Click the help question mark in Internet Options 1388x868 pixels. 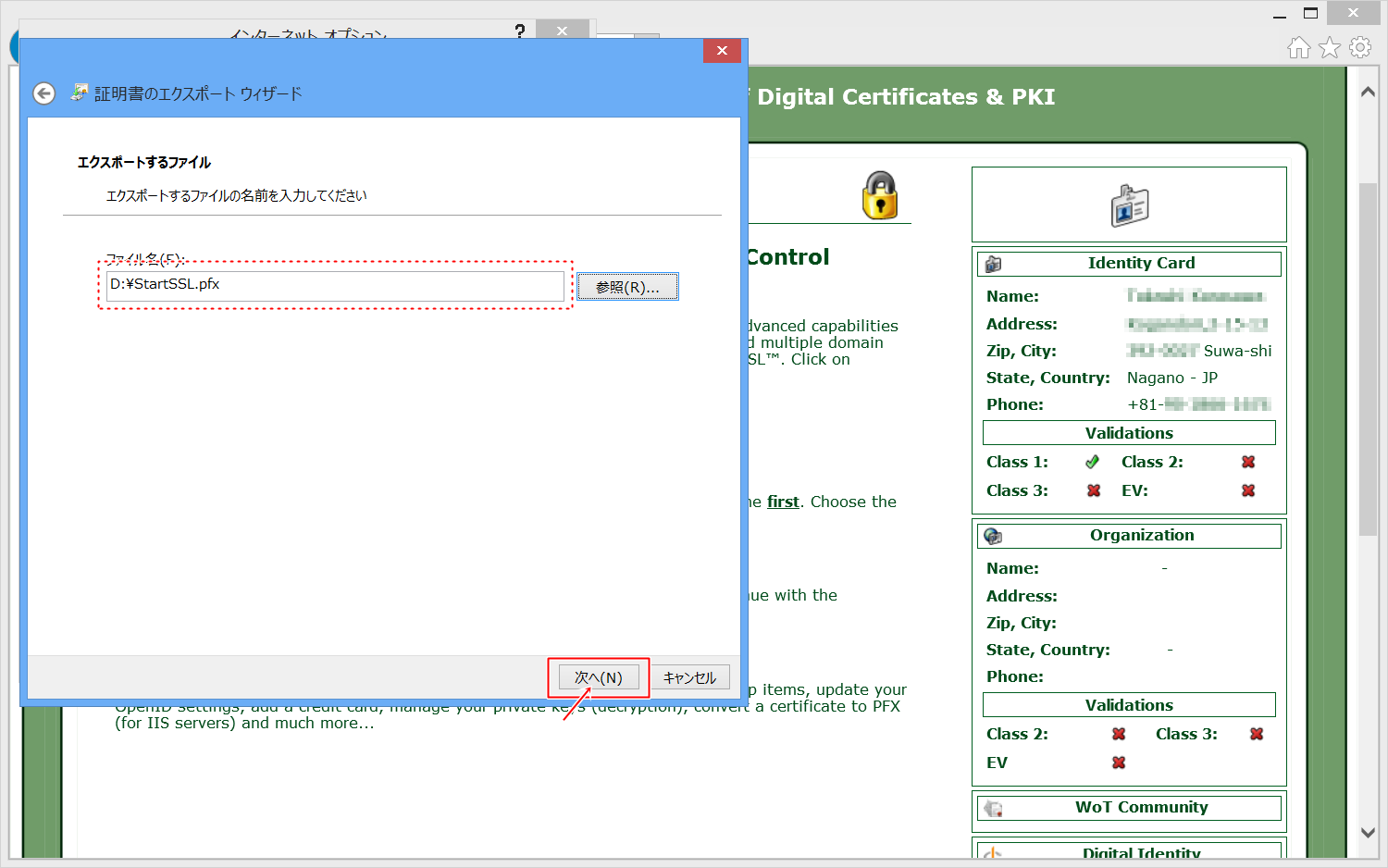coord(520,31)
